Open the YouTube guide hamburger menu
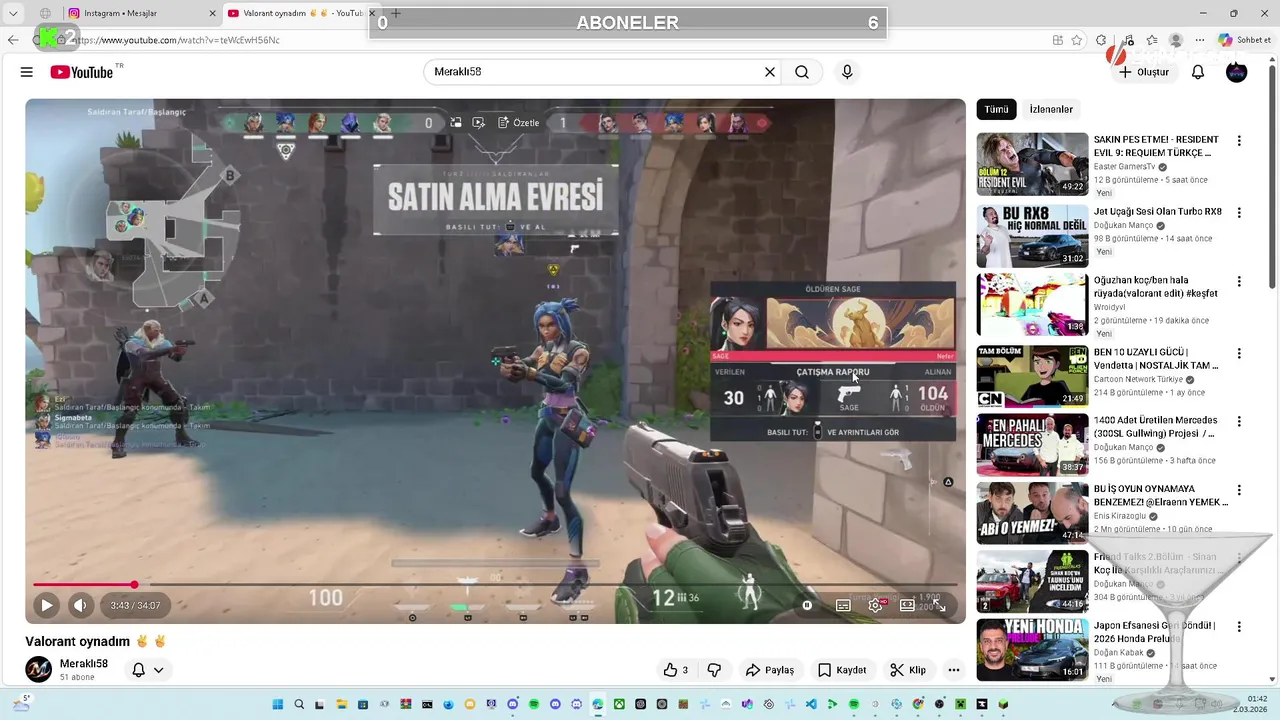Viewport: 1280px width, 720px height. click(27, 72)
